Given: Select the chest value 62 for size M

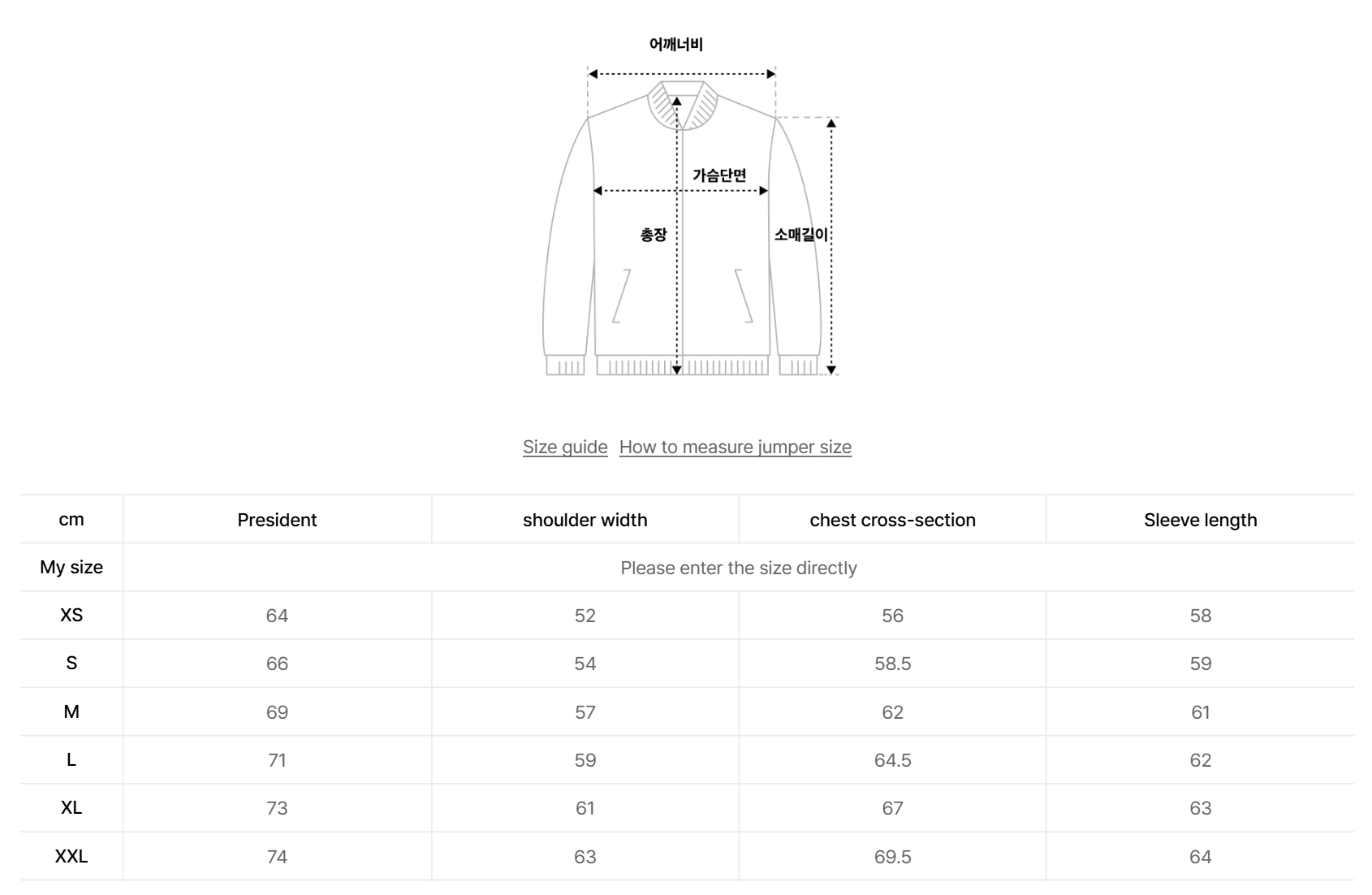Looking at the screenshot, I should pyautogui.click(x=891, y=712).
